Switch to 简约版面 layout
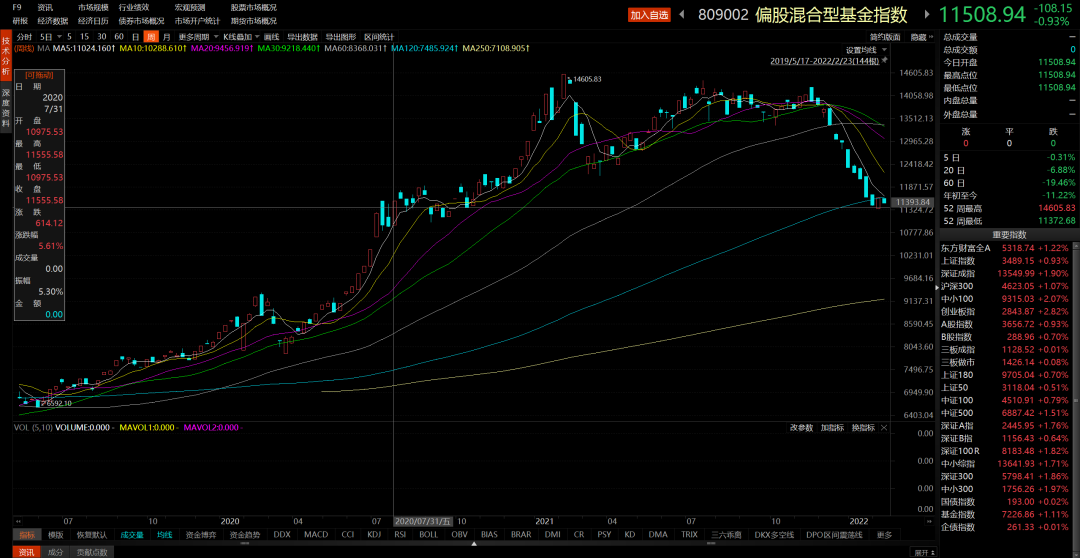1080x558 pixels. pos(884,37)
